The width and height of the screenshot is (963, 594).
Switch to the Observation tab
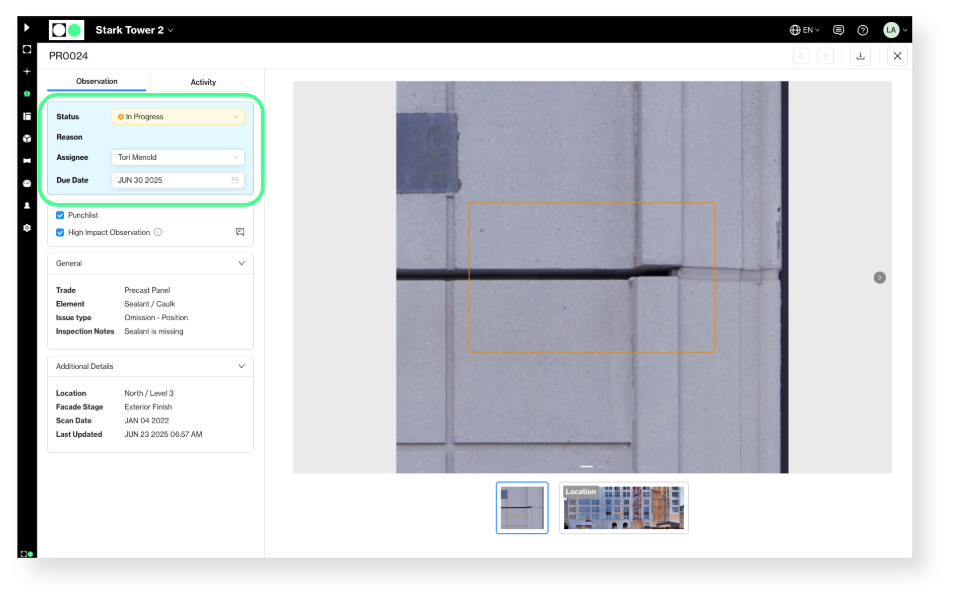[x=96, y=82]
